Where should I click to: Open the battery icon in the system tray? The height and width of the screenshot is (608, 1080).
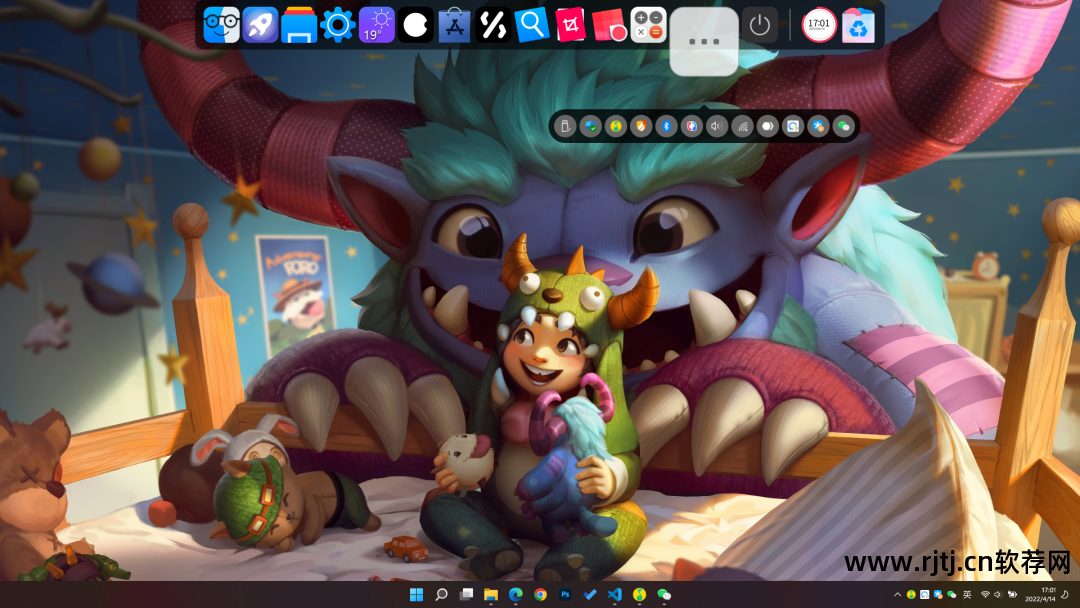pyautogui.click(x=1012, y=595)
